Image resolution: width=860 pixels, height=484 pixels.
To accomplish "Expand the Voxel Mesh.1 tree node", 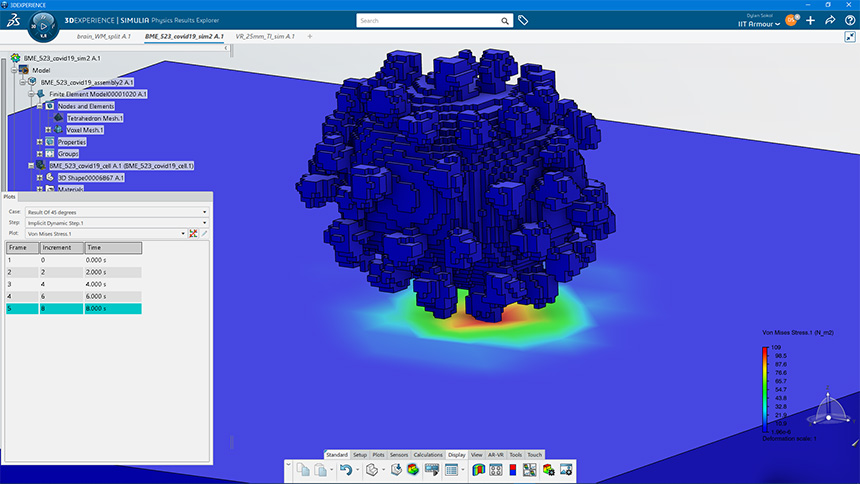I will (48, 130).
